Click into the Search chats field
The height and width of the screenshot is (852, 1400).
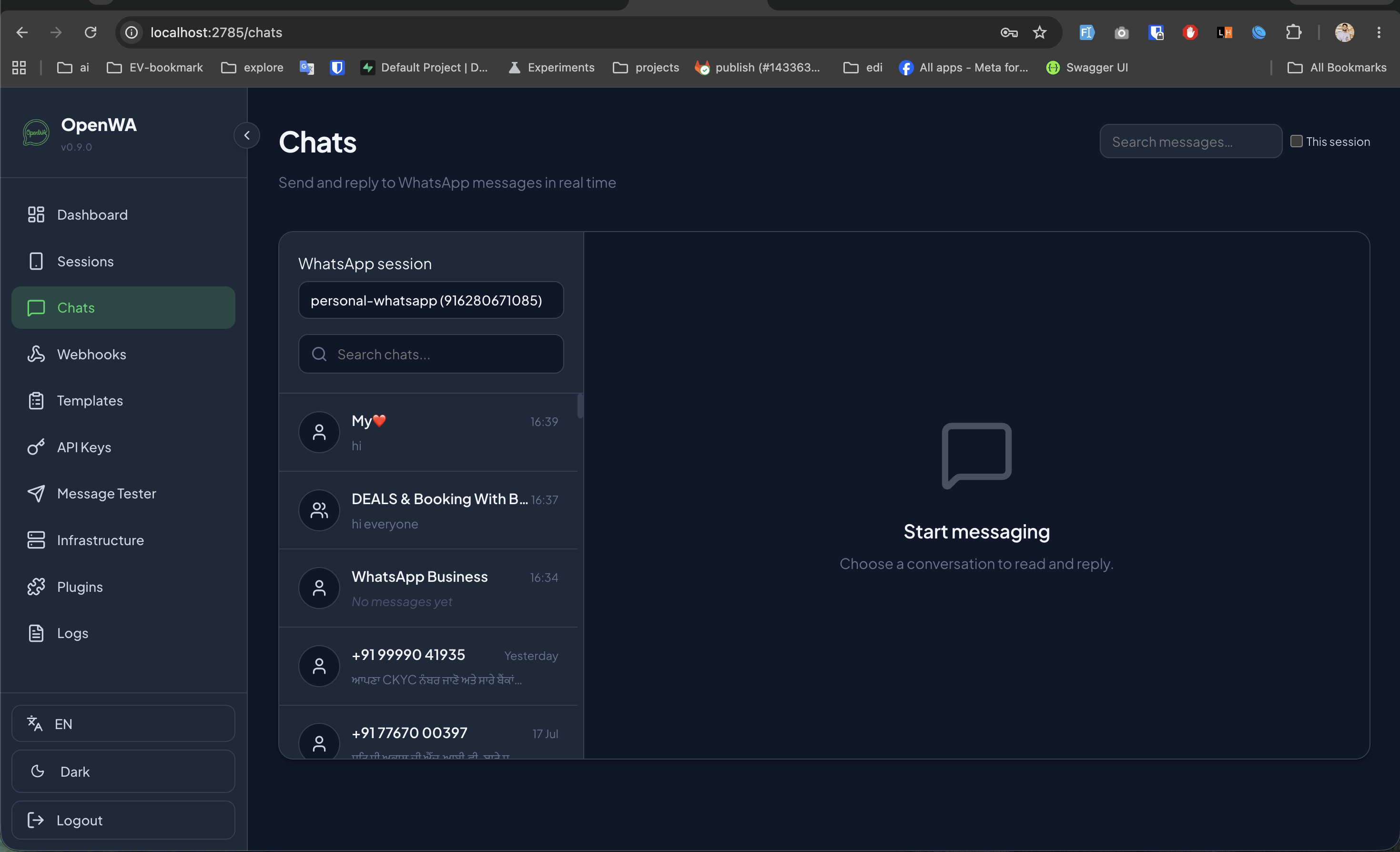[431, 354]
